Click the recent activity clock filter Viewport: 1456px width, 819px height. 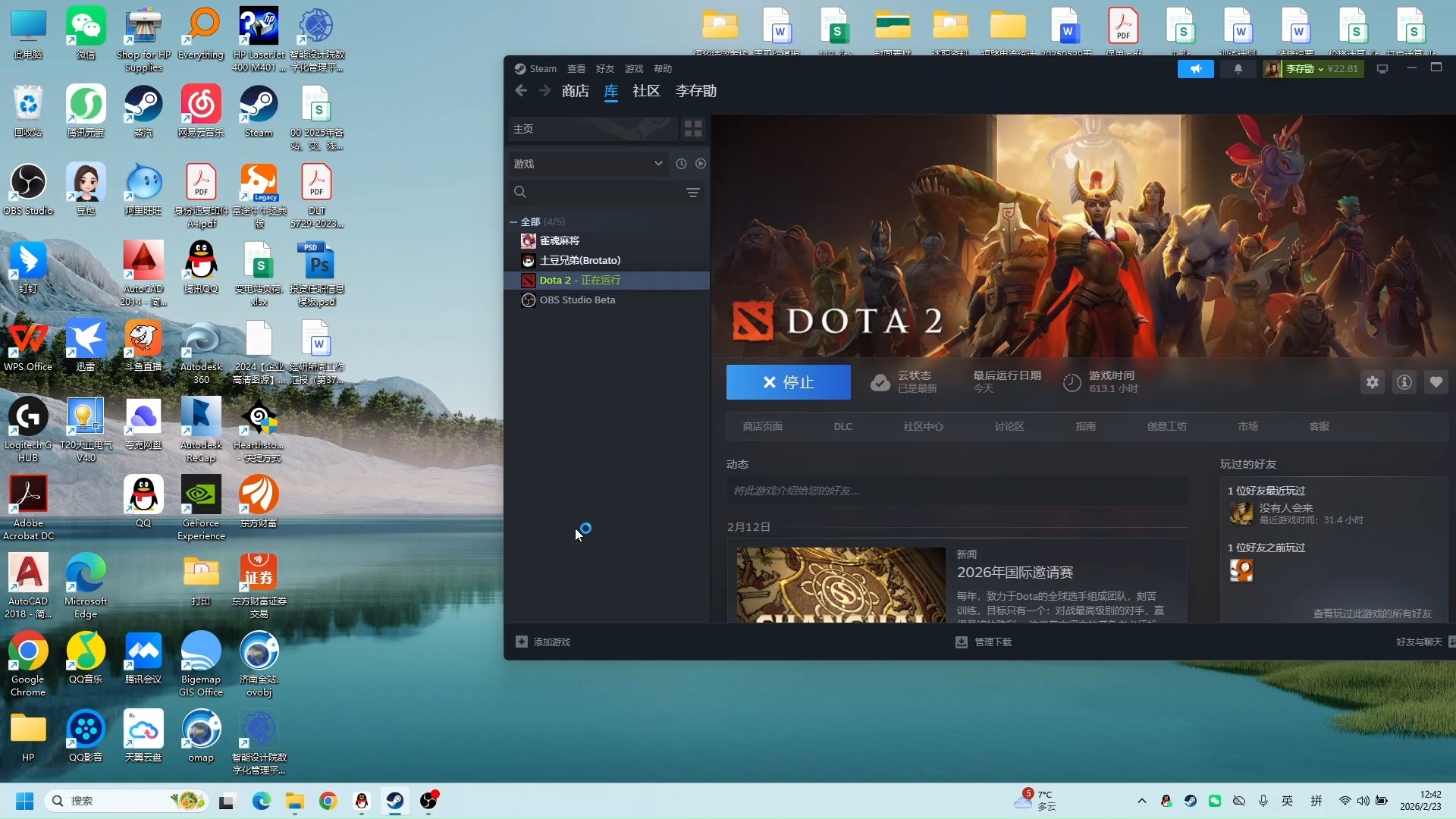coord(681,164)
